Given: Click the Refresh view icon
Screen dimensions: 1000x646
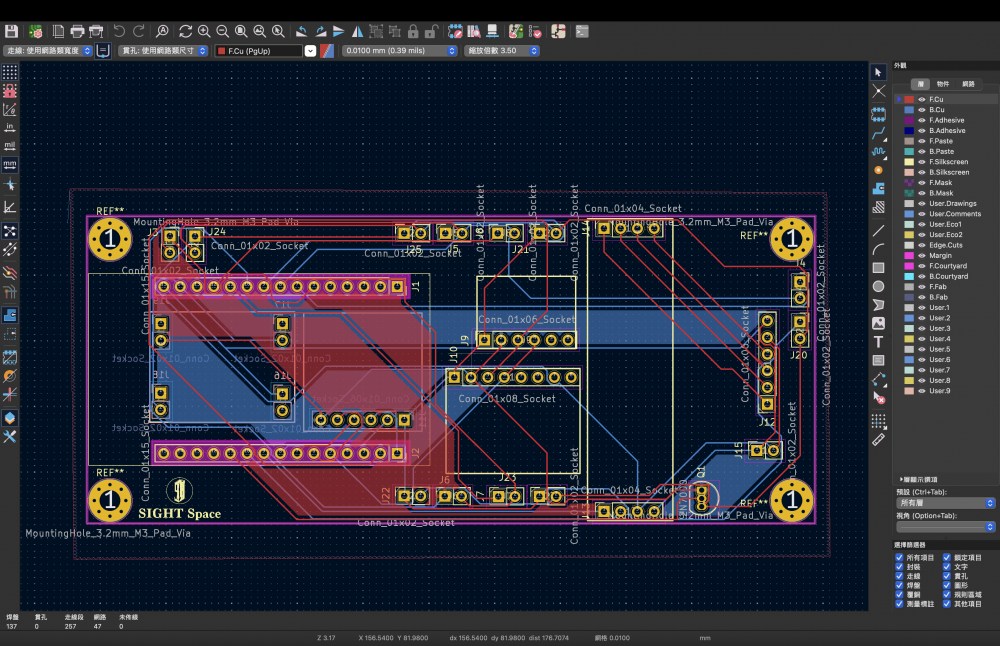Looking at the screenshot, I should (185, 32).
